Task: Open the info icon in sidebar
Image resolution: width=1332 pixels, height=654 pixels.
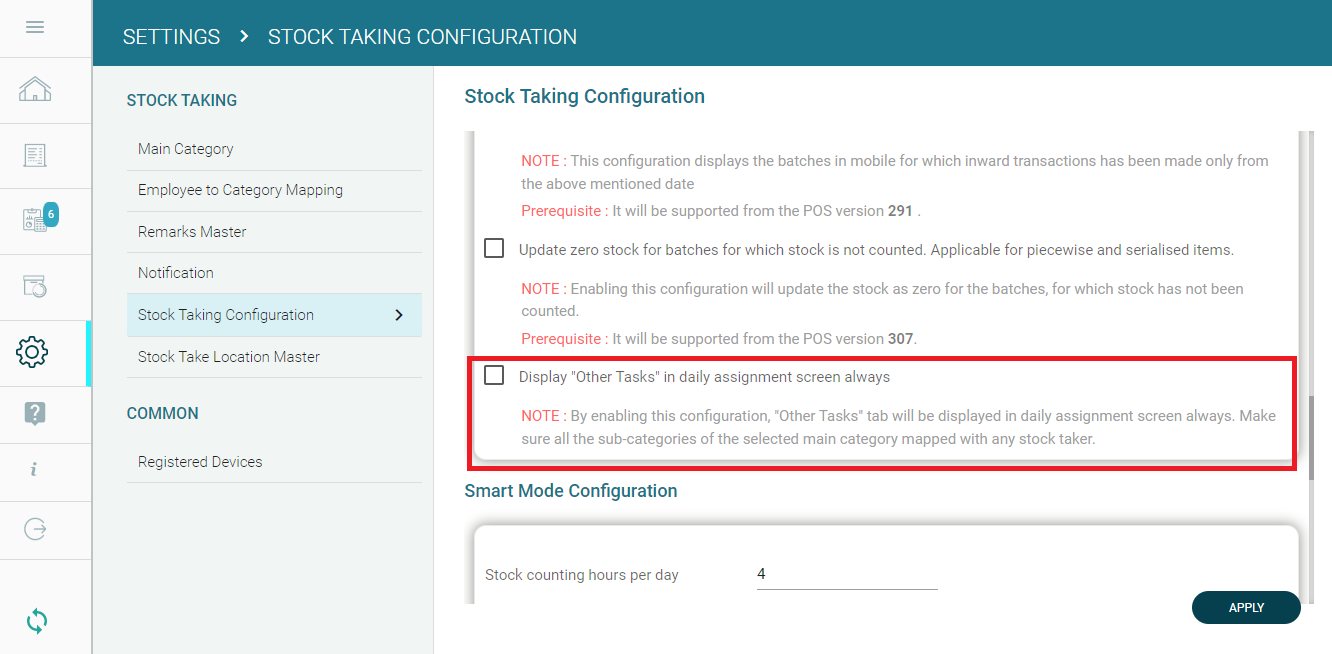Action: pyautogui.click(x=35, y=469)
